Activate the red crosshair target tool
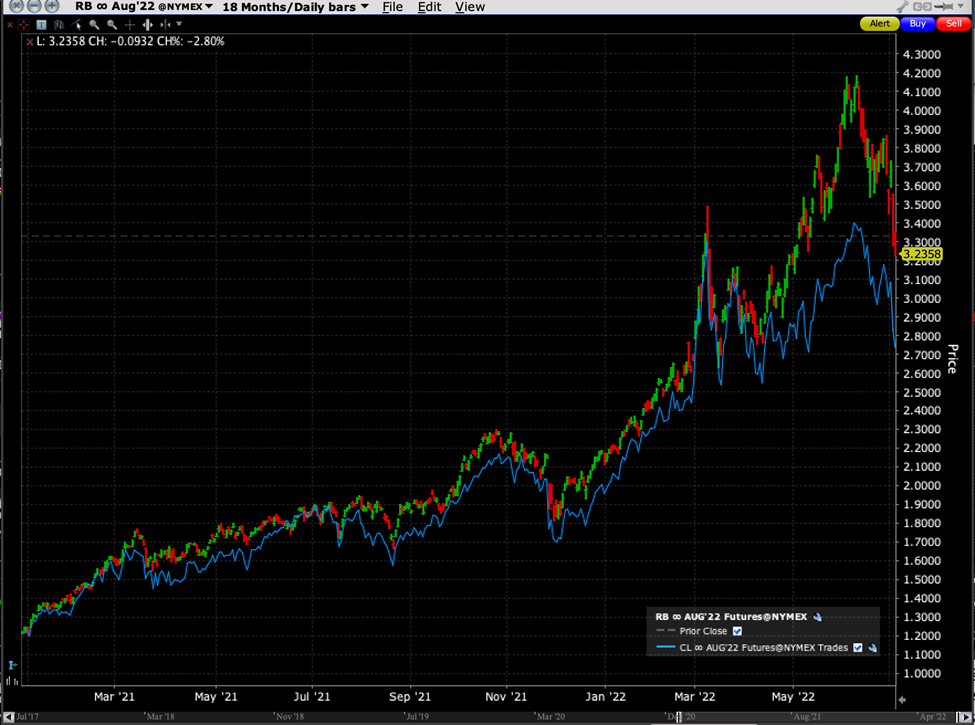This screenshot has width=975, height=725. tap(24, 24)
